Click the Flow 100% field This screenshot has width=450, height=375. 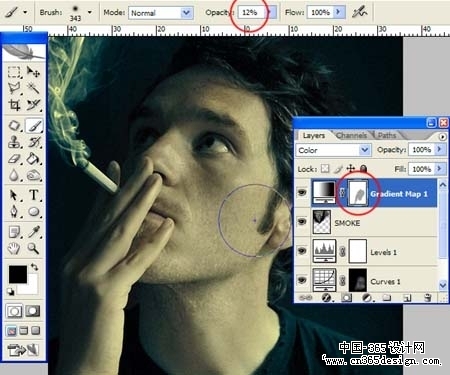coord(320,12)
